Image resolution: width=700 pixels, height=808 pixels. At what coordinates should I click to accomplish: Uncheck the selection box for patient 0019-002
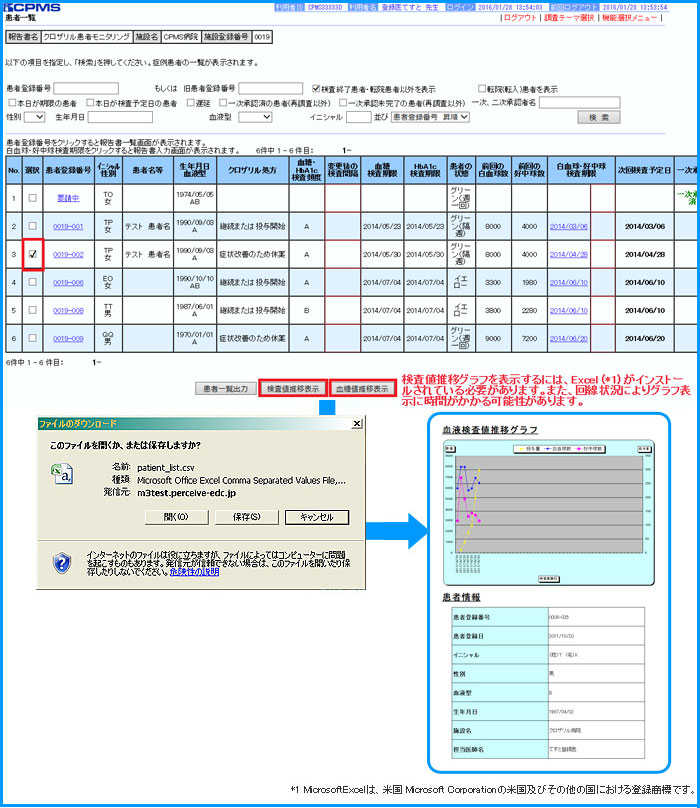coord(33,254)
